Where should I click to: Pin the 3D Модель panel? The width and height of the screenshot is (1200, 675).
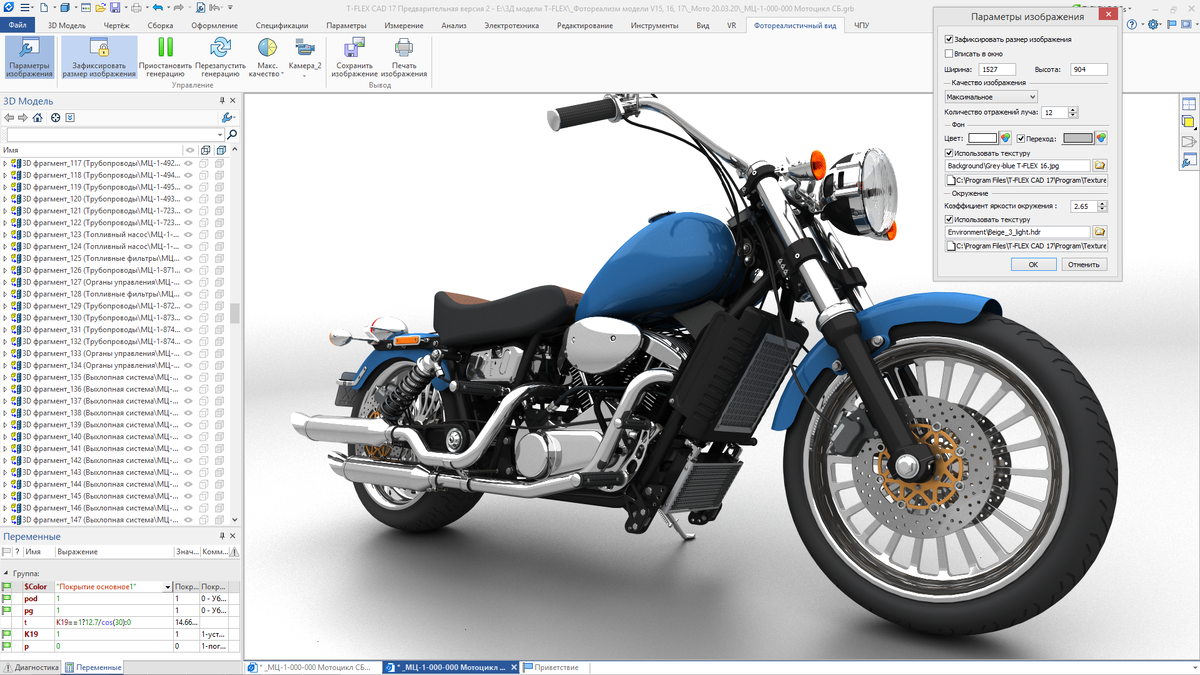222,101
